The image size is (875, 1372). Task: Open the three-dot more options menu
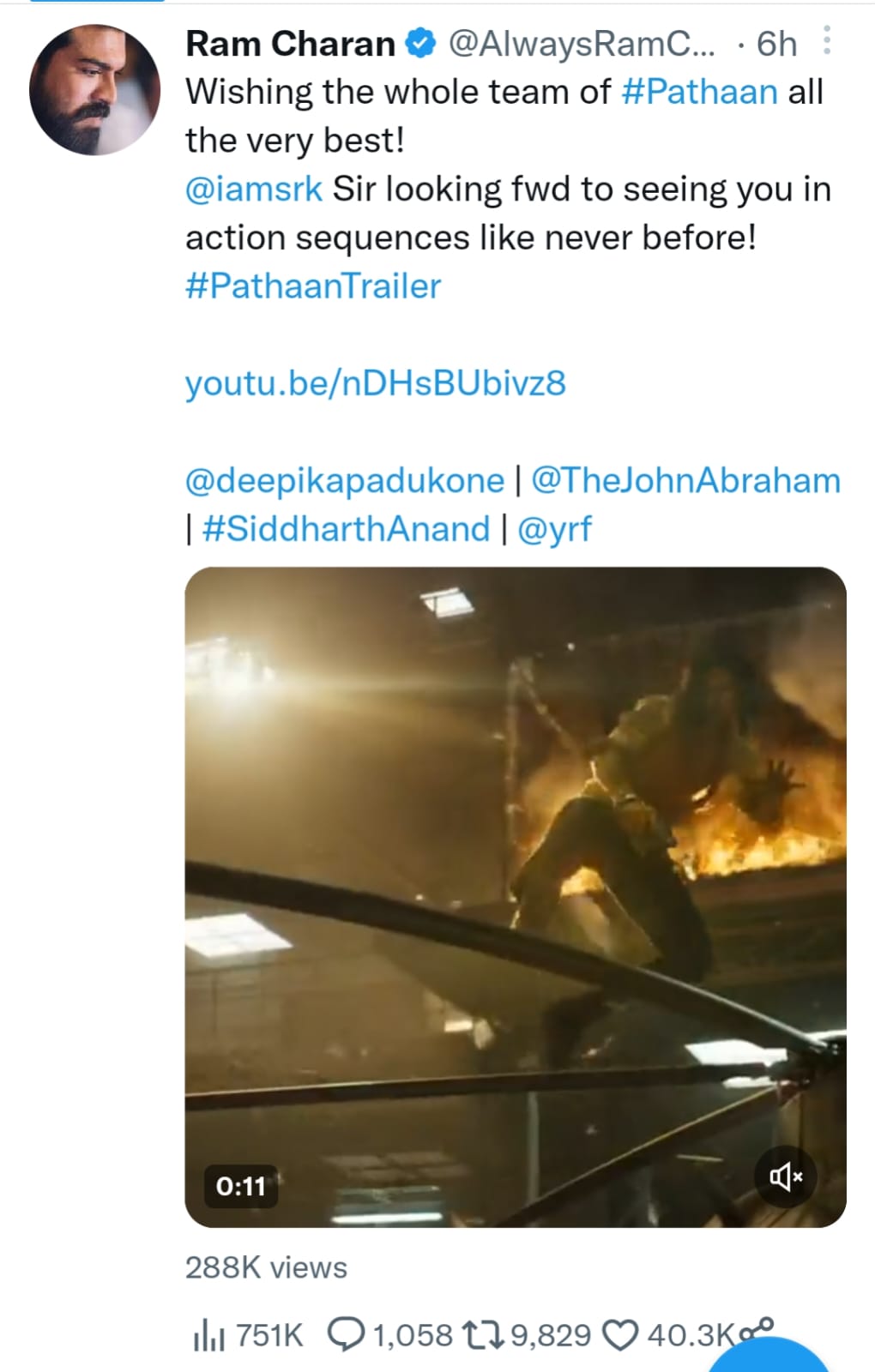pos(826,40)
